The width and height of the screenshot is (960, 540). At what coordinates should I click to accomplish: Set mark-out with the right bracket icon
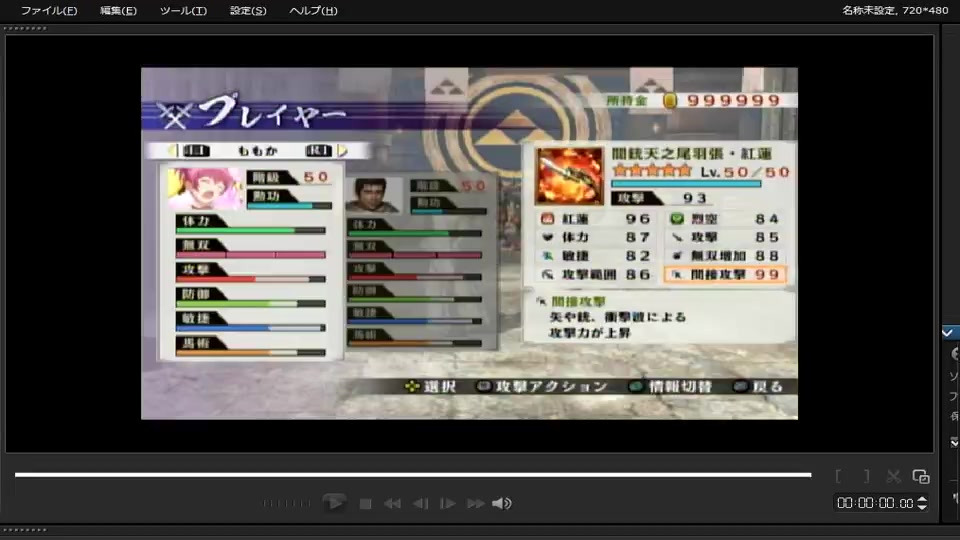pos(866,476)
